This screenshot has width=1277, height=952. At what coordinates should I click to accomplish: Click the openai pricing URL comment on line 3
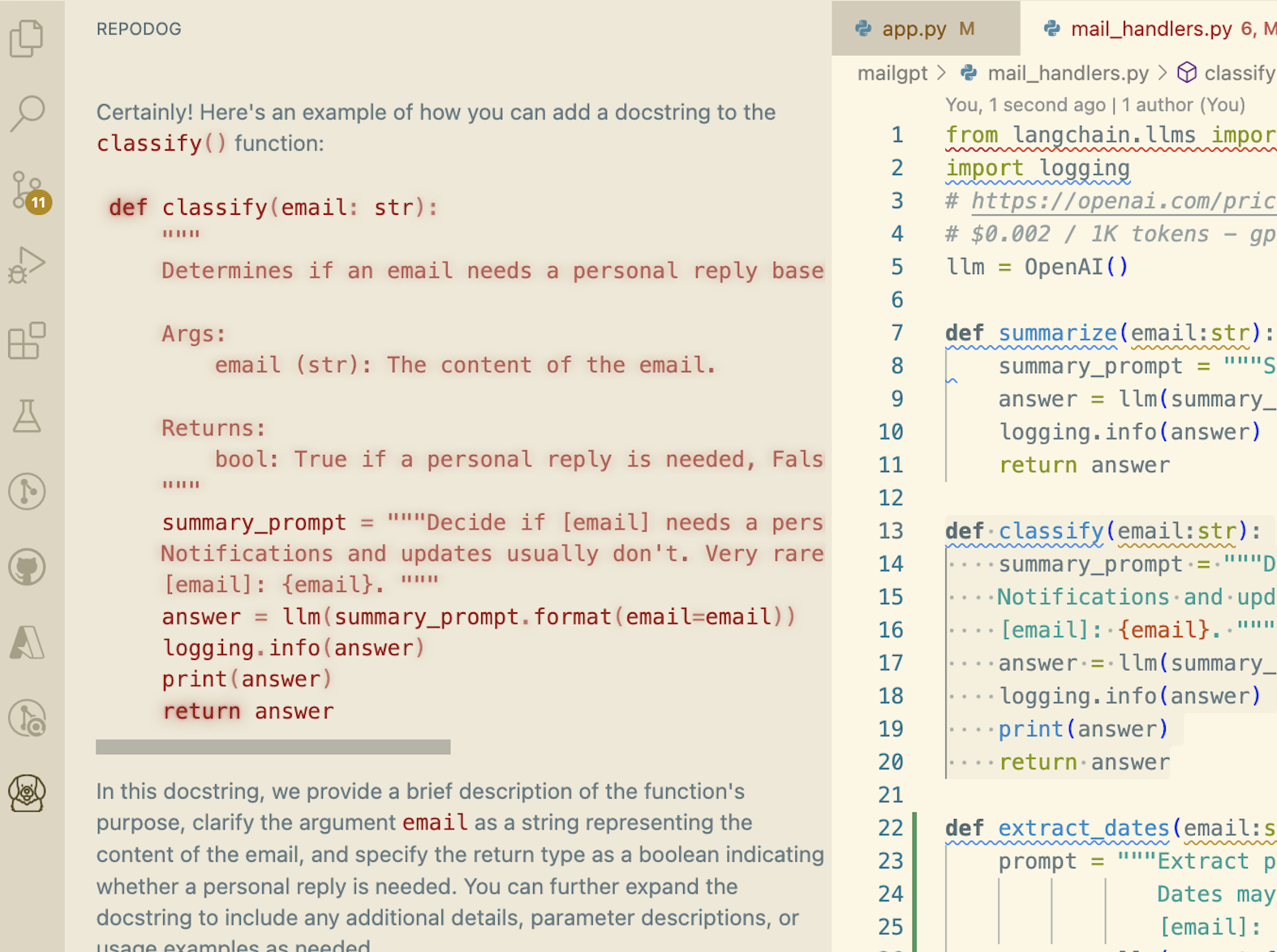1123,201
